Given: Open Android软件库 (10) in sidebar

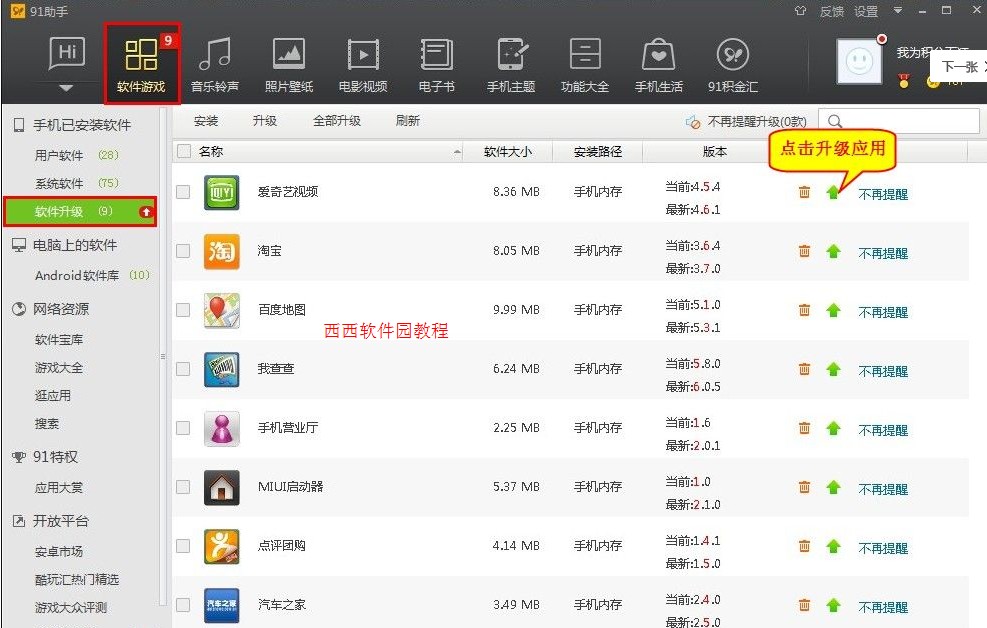Looking at the screenshot, I should 92,275.
